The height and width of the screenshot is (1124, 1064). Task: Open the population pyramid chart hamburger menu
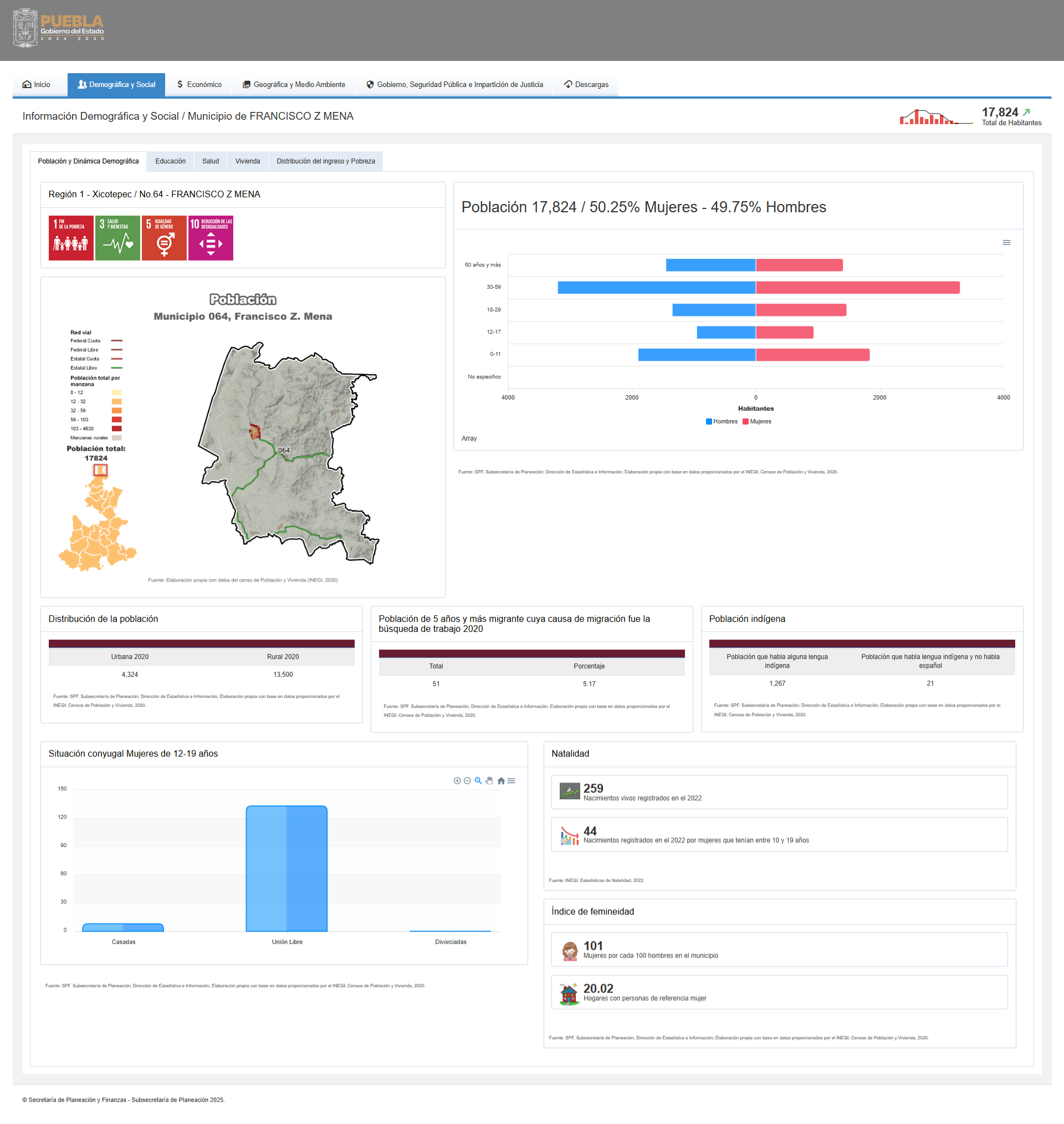click(1006, 243)
